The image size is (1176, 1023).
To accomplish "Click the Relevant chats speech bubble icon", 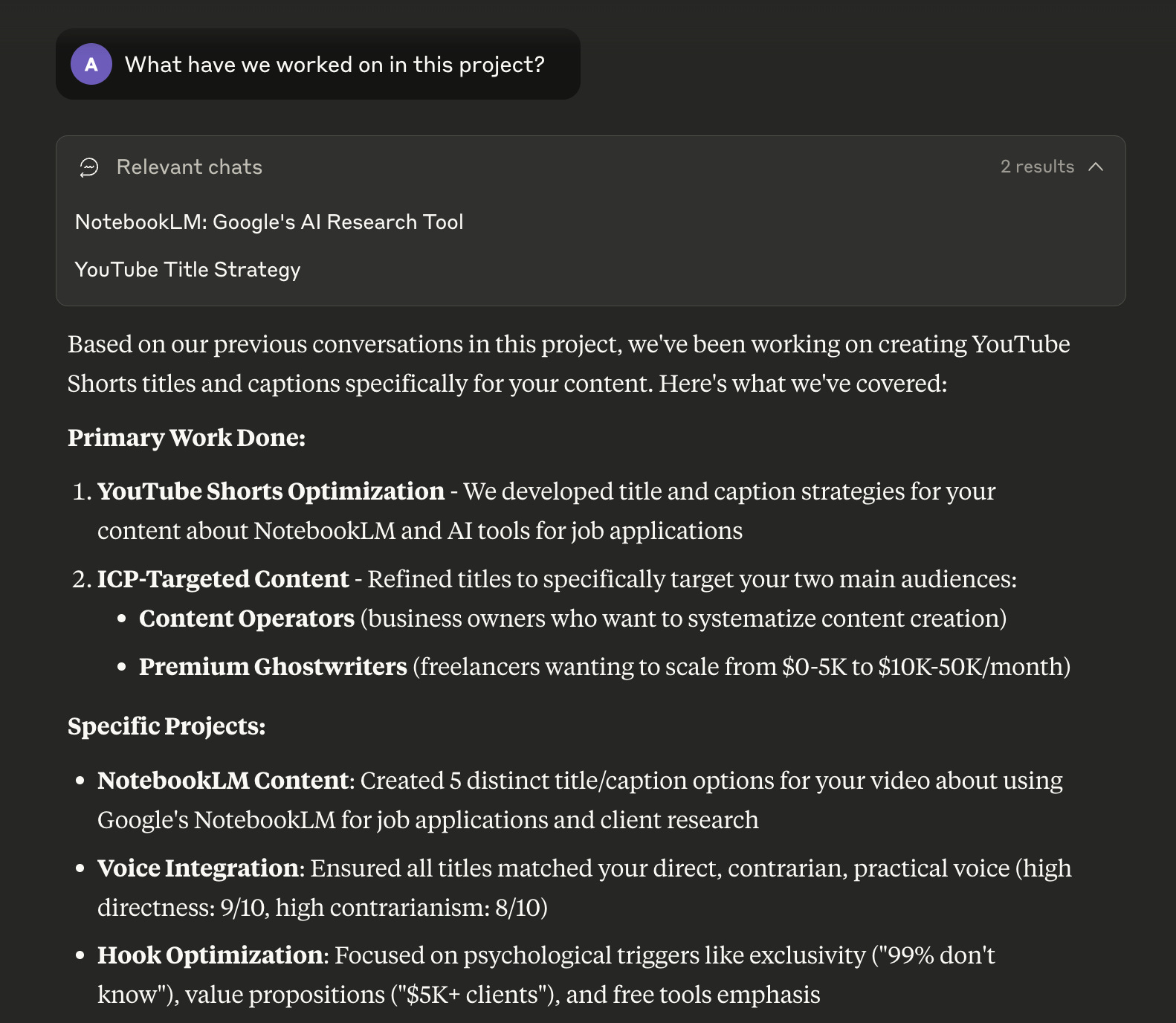I will (89, 167).
